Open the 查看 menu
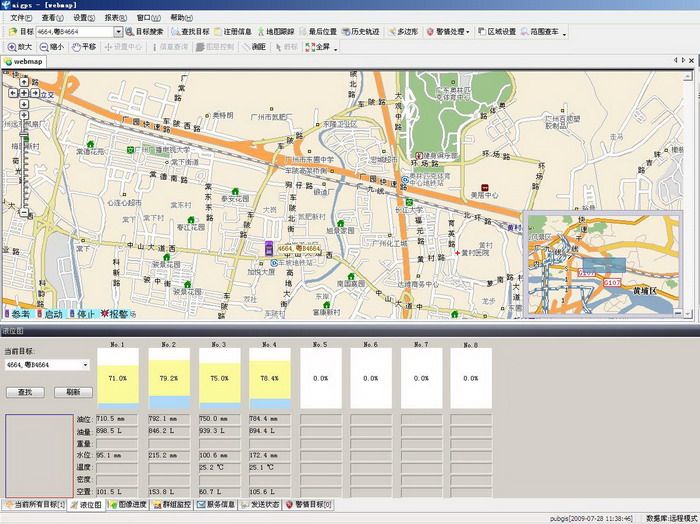The height and width of the screenshot is (524, 700). [x=53, y=17]
